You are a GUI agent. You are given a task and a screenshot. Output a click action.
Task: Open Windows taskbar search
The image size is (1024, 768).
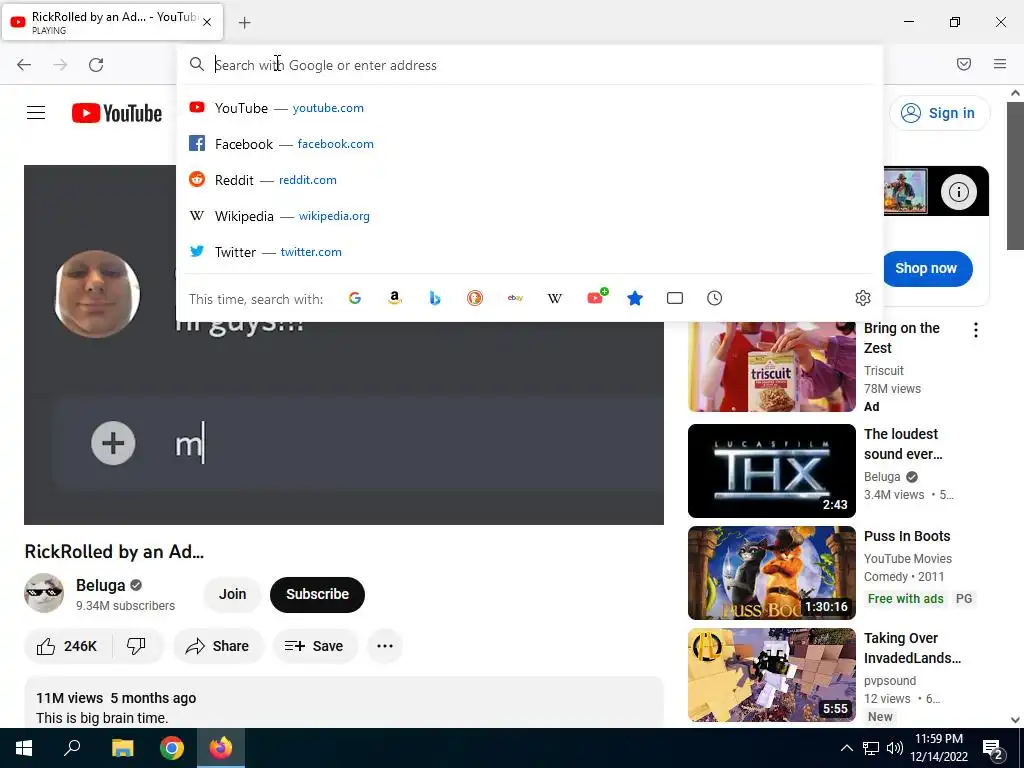[x=72, y=748]
